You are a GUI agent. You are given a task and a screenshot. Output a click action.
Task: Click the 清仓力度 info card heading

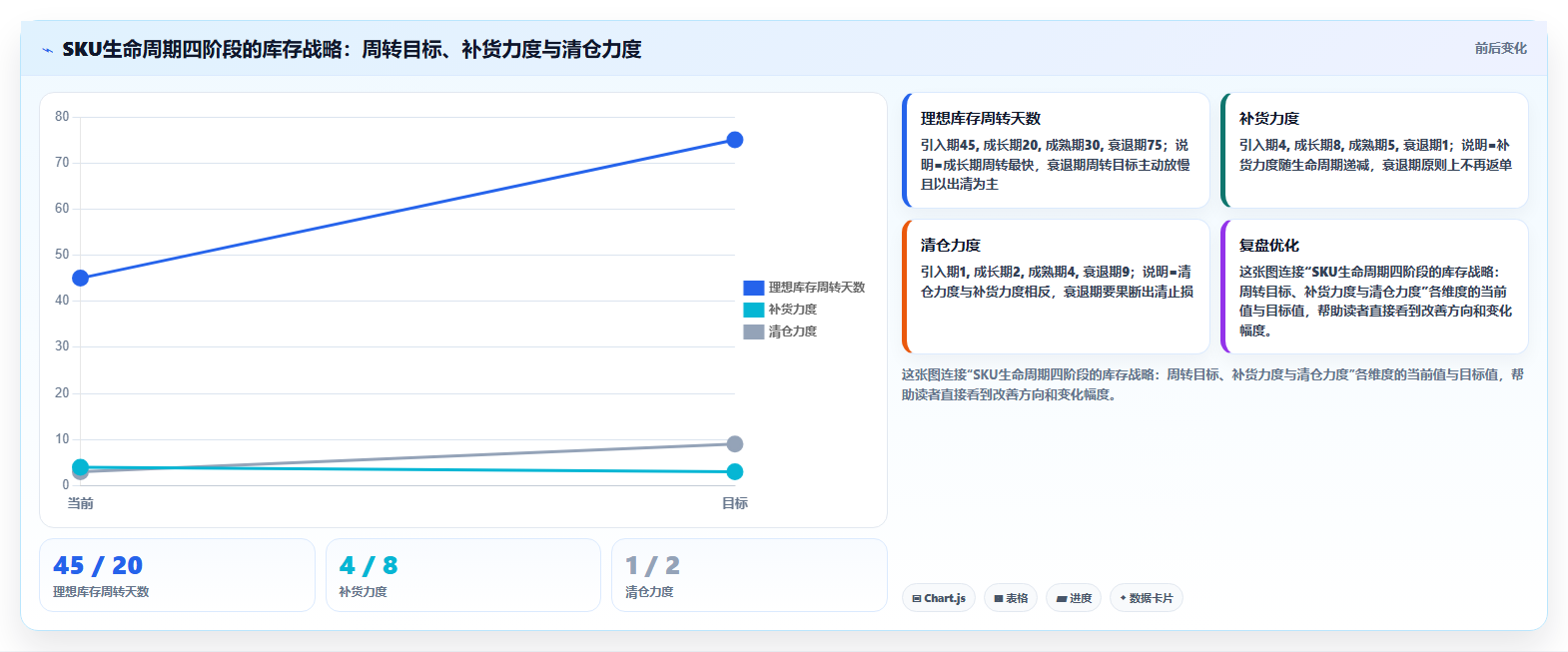pyautogui.click(x=951, y=245)
